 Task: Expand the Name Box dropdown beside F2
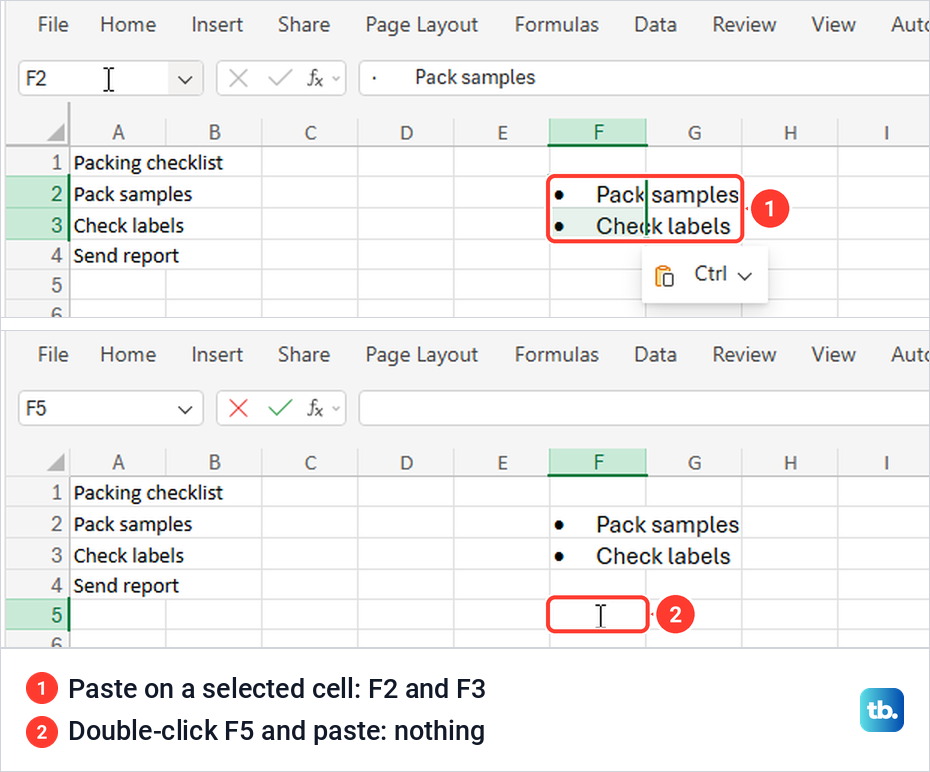(185, 78)
